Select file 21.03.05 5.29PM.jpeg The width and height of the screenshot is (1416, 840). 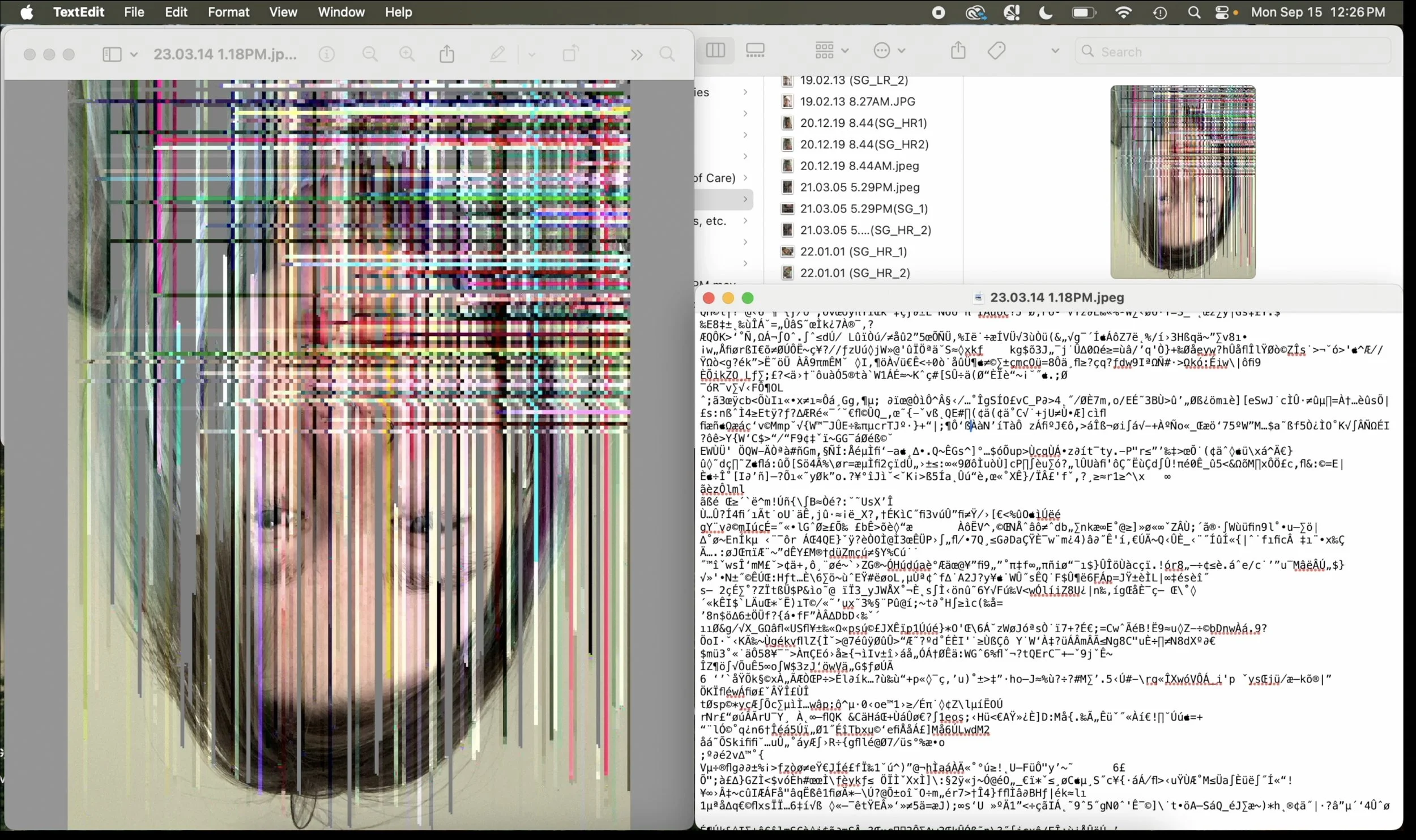[x=859, y=187]
